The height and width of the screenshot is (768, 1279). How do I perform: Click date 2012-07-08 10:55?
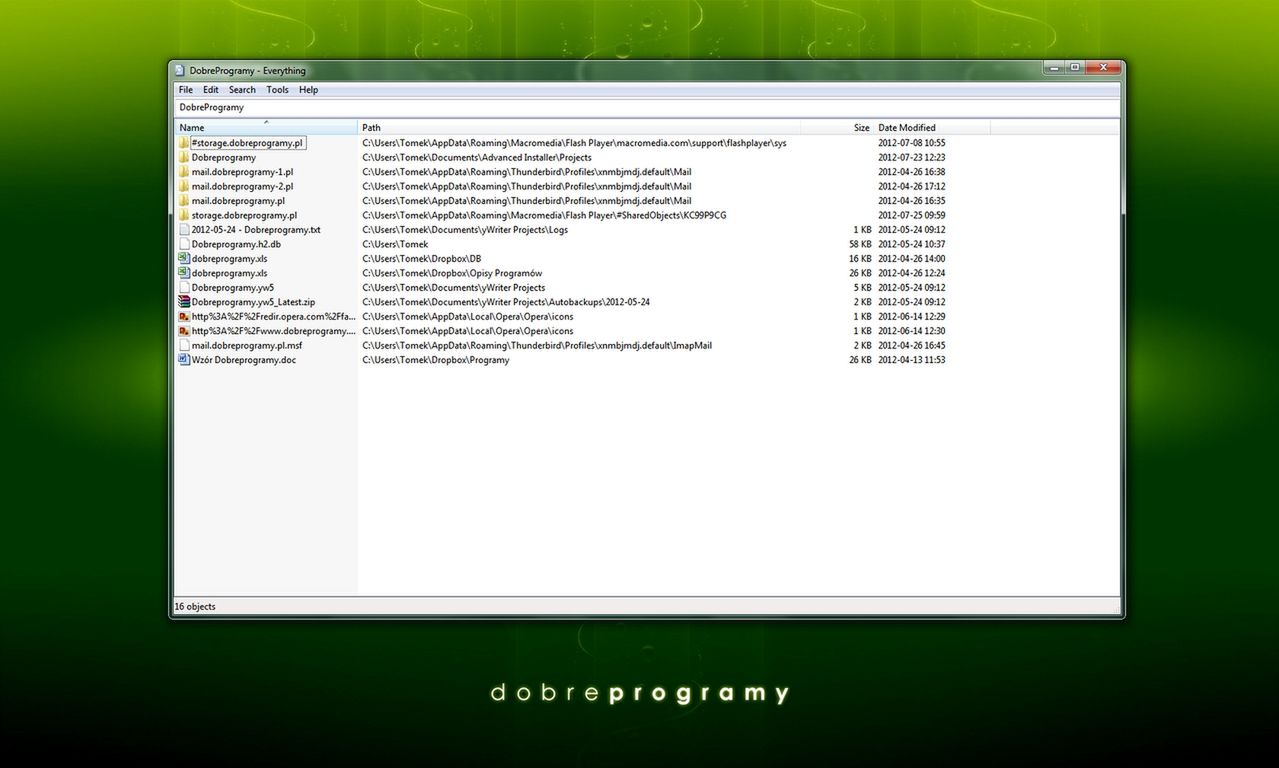pos(912,143)
